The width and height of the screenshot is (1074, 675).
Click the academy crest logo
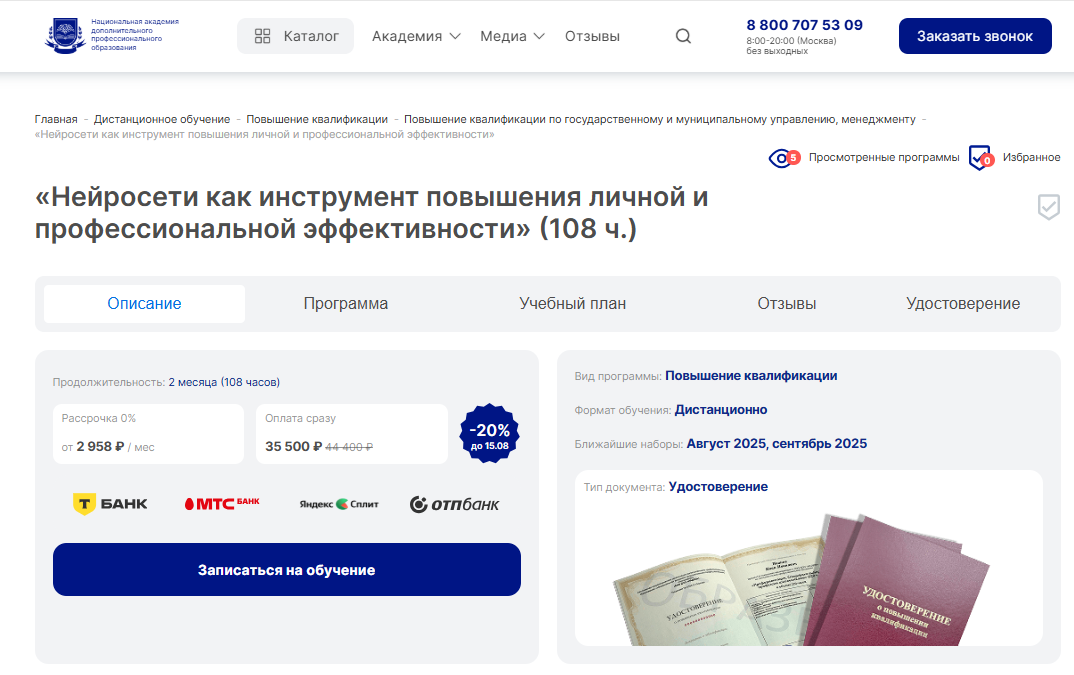66,36
